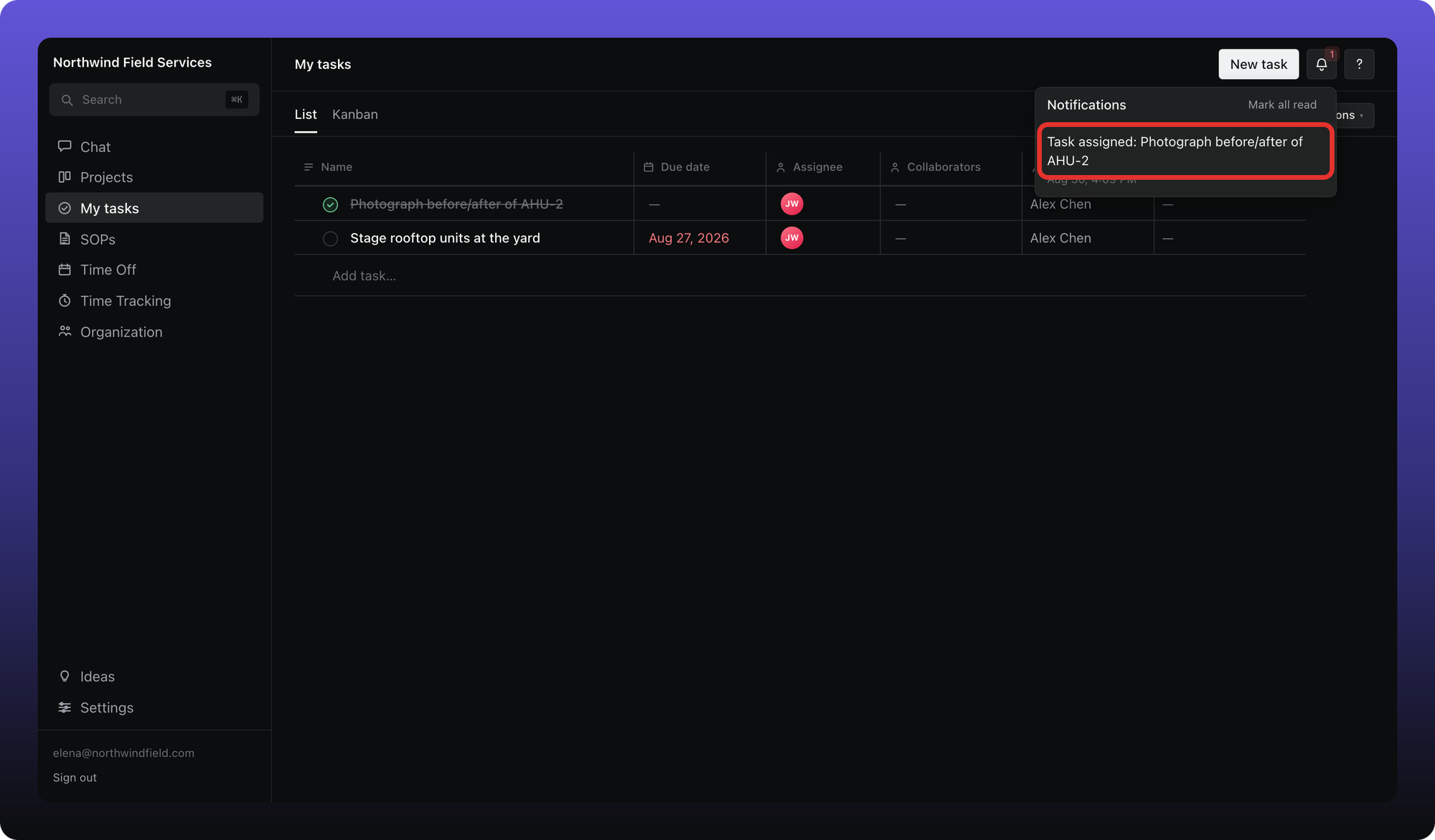Select My tasks in the sidebar
The height and width of the screenshot is (840, 1435).
point(154,208)
